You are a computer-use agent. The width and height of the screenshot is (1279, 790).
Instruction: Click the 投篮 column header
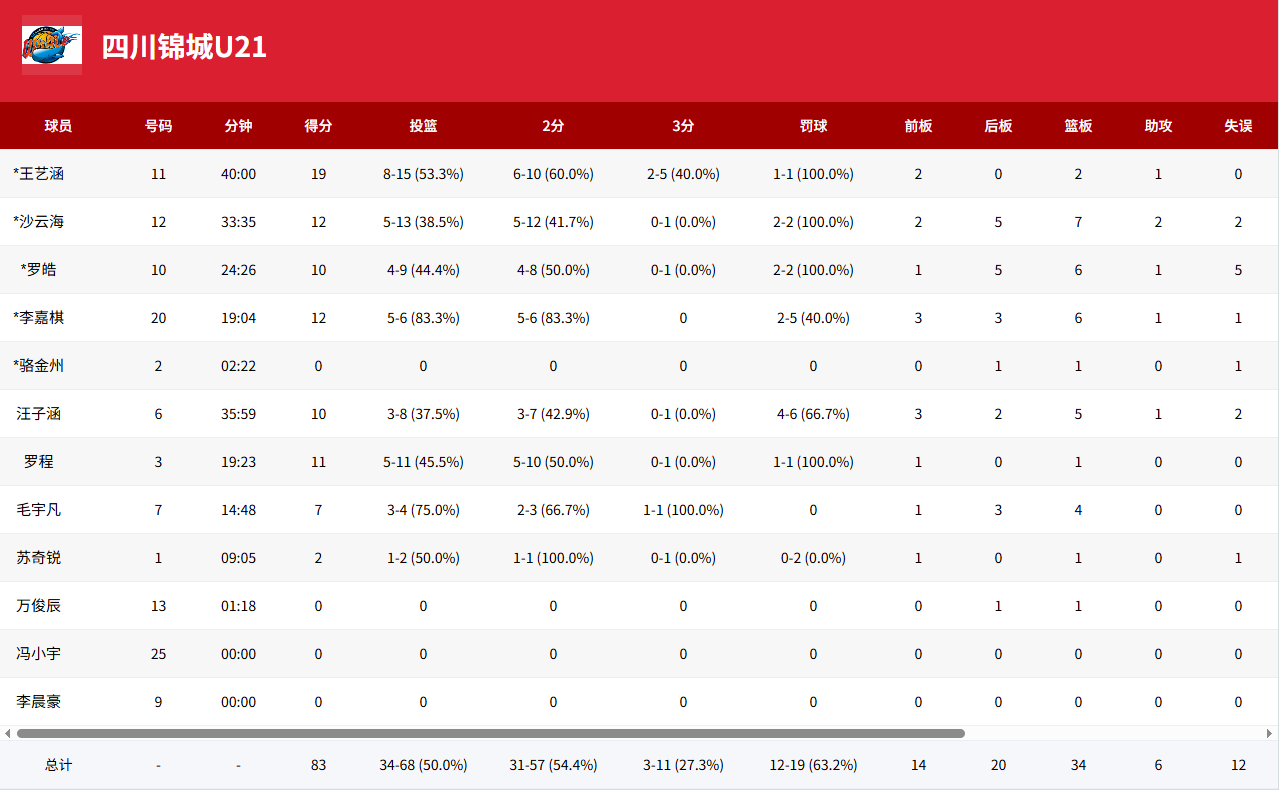click(x=423, y=126)
